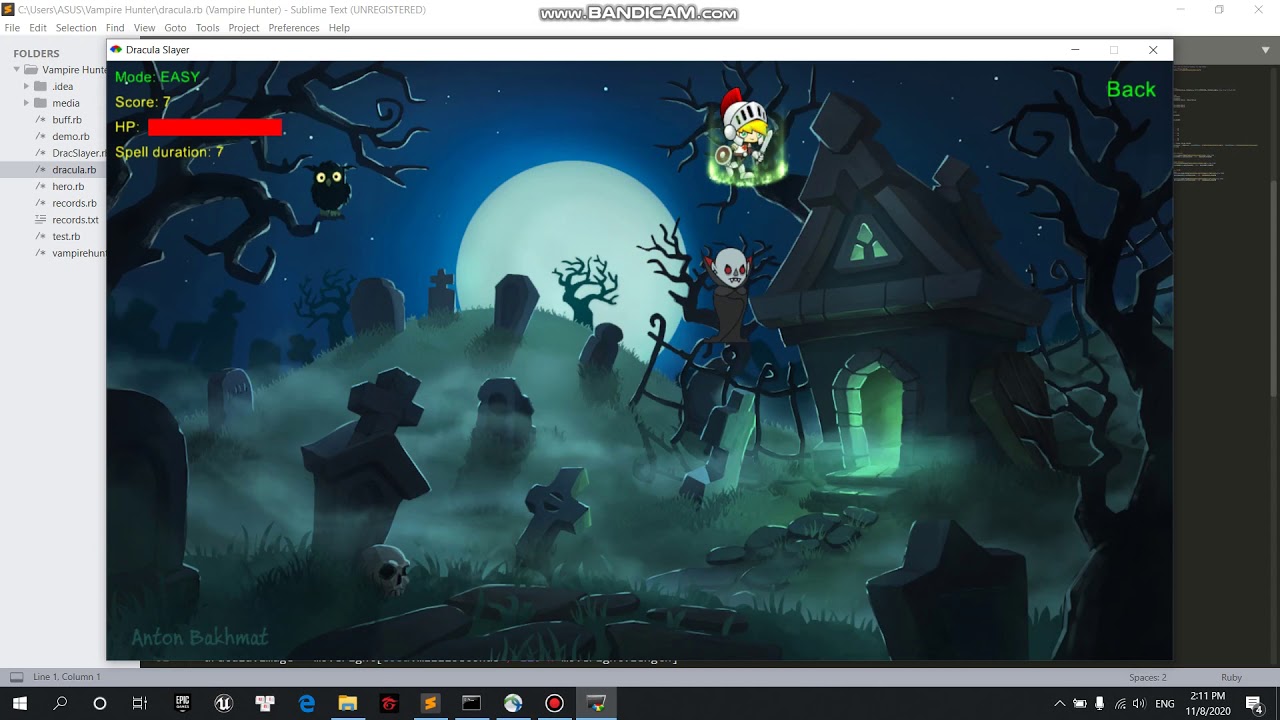
Task: Open the notification center icon
Action: point(1254,704)
